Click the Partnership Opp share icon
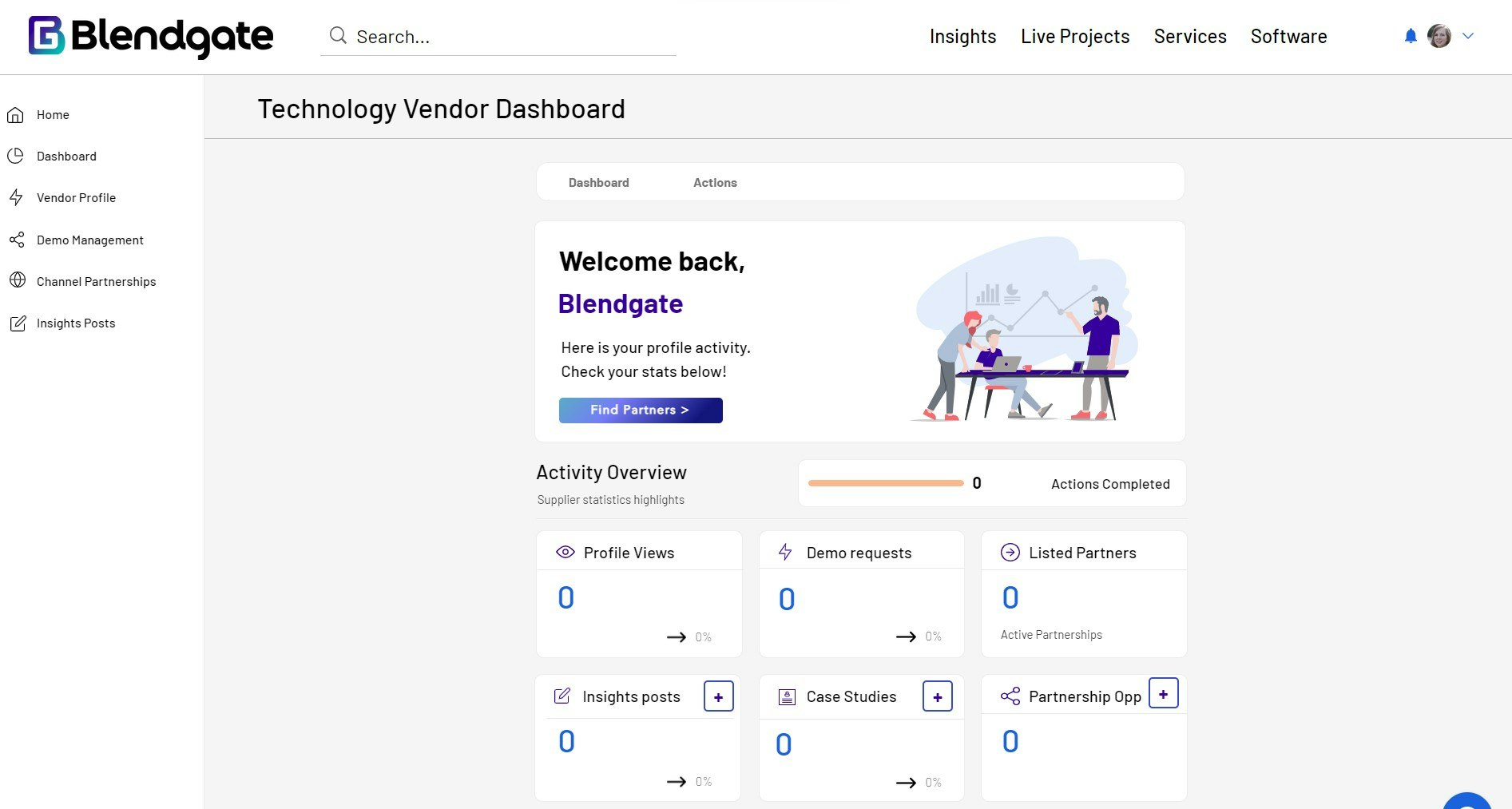The image size is (1512, 809). point(1010,696)
